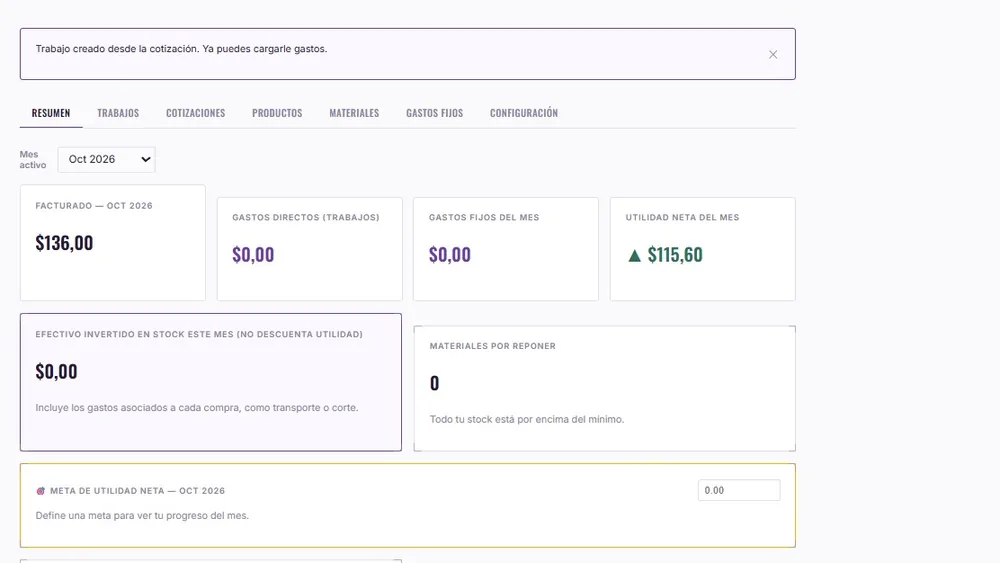Click the Facturado Oct 2026 card
Viewport: 1000px width, 563px height.
click(x=113, y=243)
